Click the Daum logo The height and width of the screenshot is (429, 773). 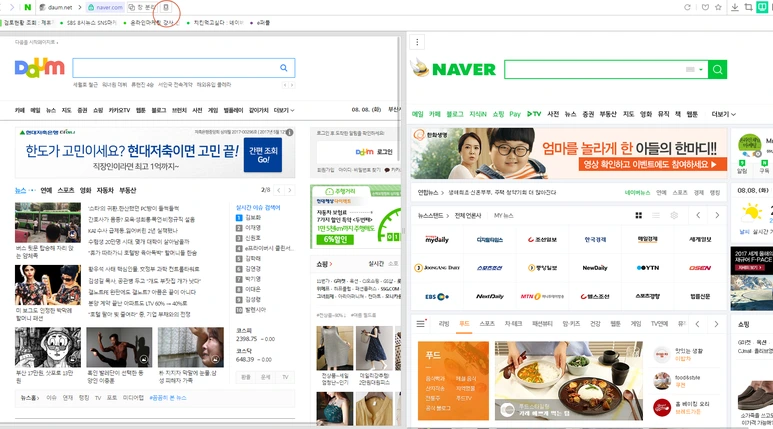tap(39, 67)
